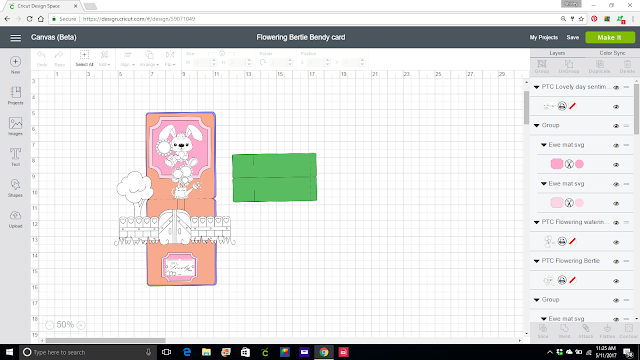Click the canvas horizontal scrollbar

click(105, 340)
